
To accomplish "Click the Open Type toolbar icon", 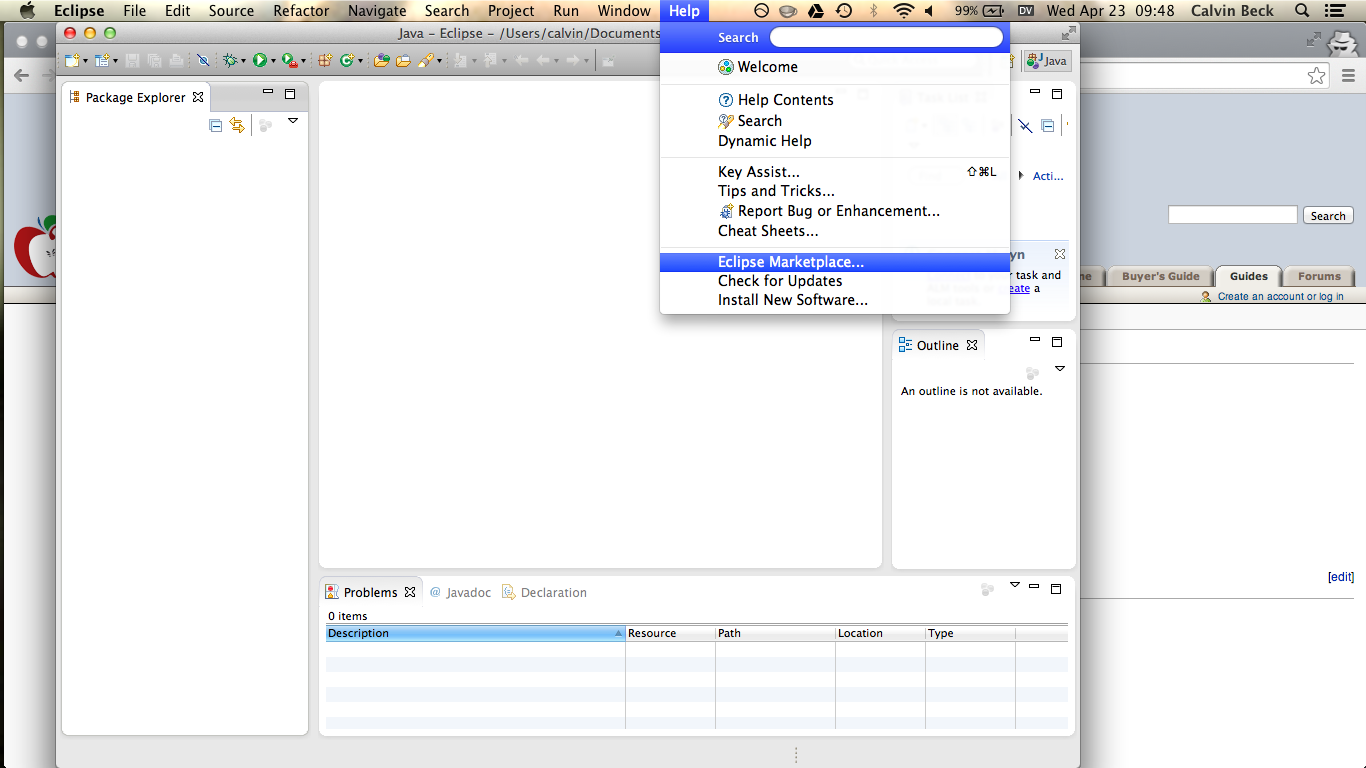I will [381, 61].
